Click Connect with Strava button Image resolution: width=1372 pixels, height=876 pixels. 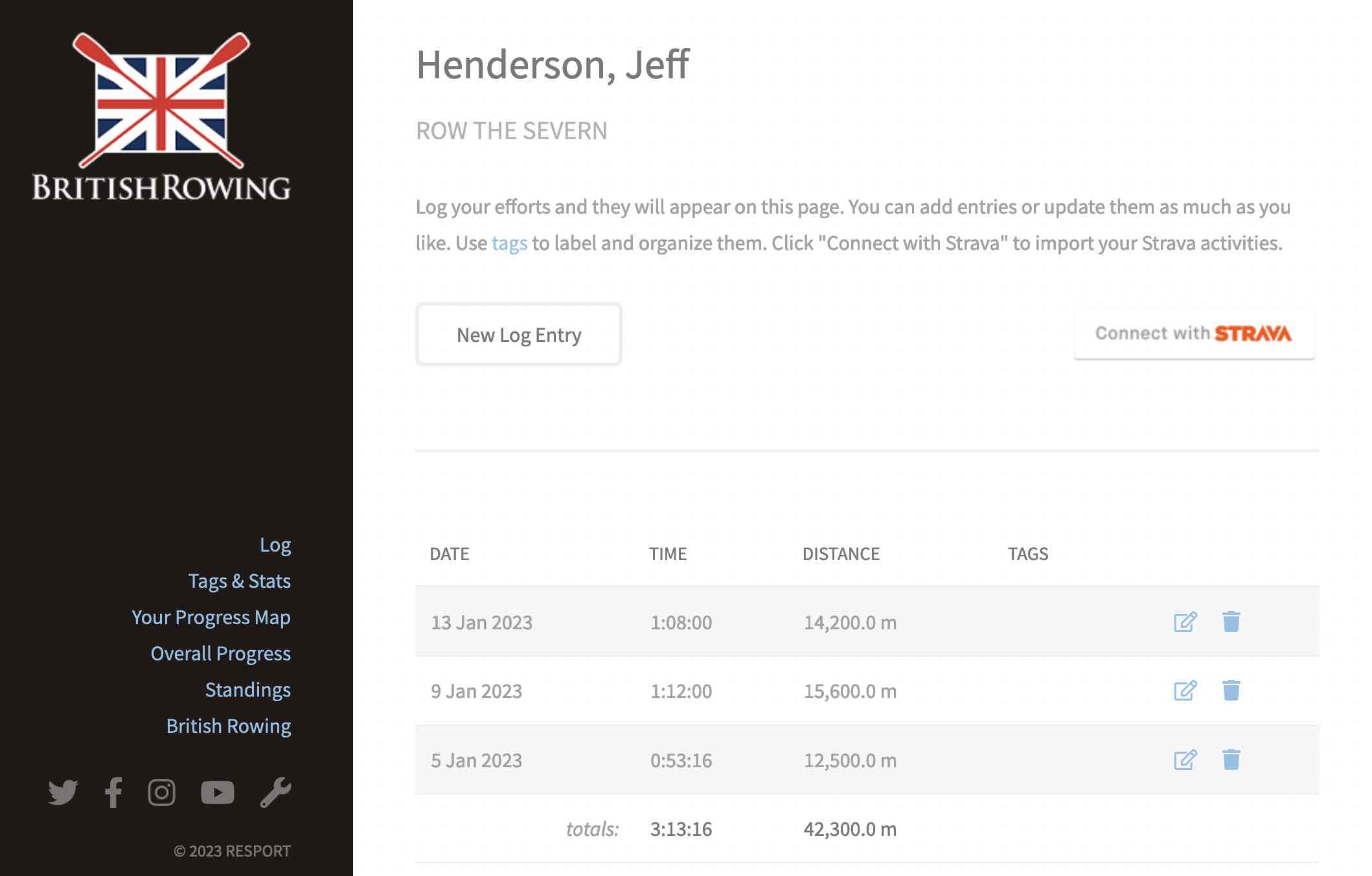1194,333
